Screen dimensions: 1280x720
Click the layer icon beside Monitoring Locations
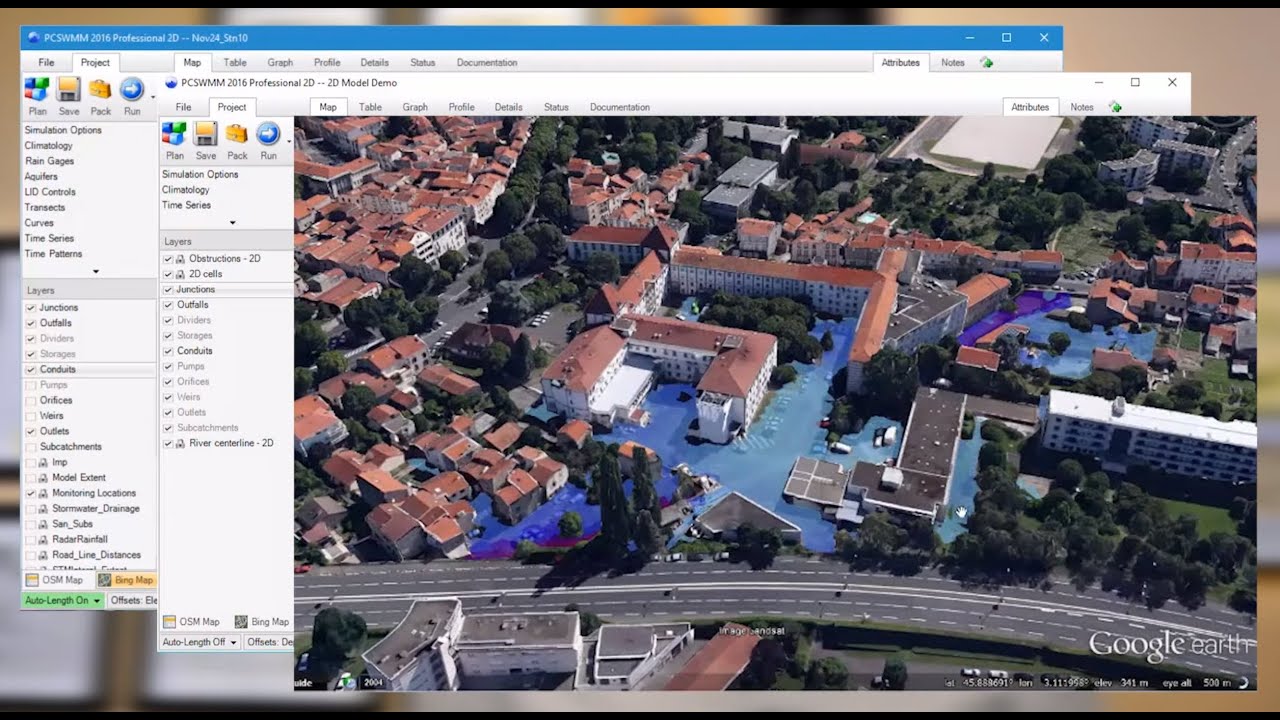tap(43, 493)
